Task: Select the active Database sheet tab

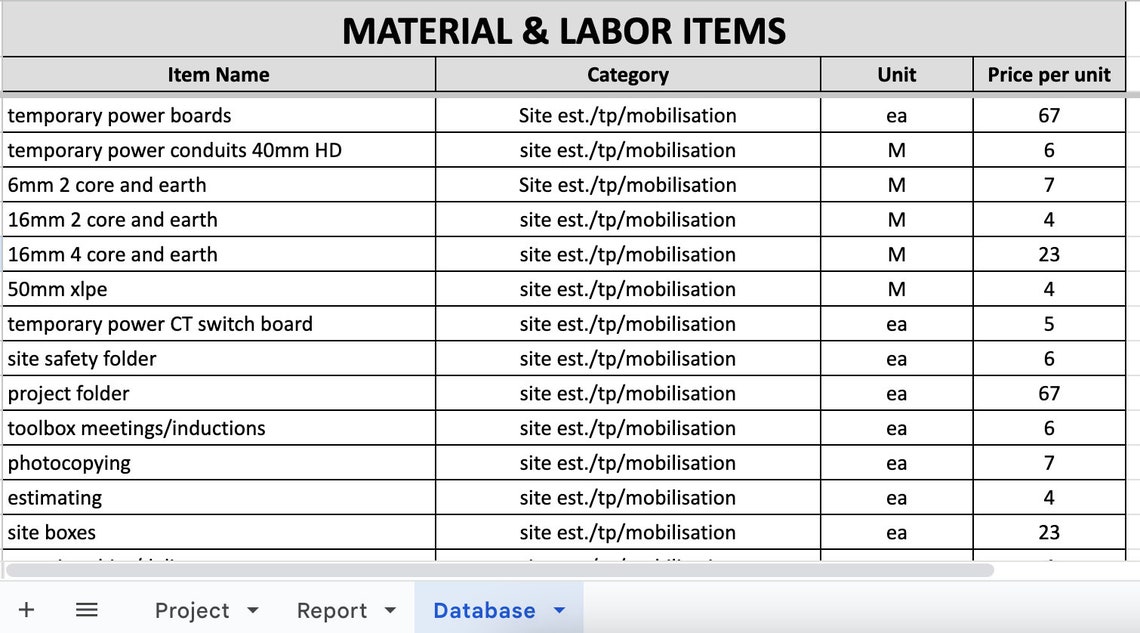Action: tap(485, 610)
